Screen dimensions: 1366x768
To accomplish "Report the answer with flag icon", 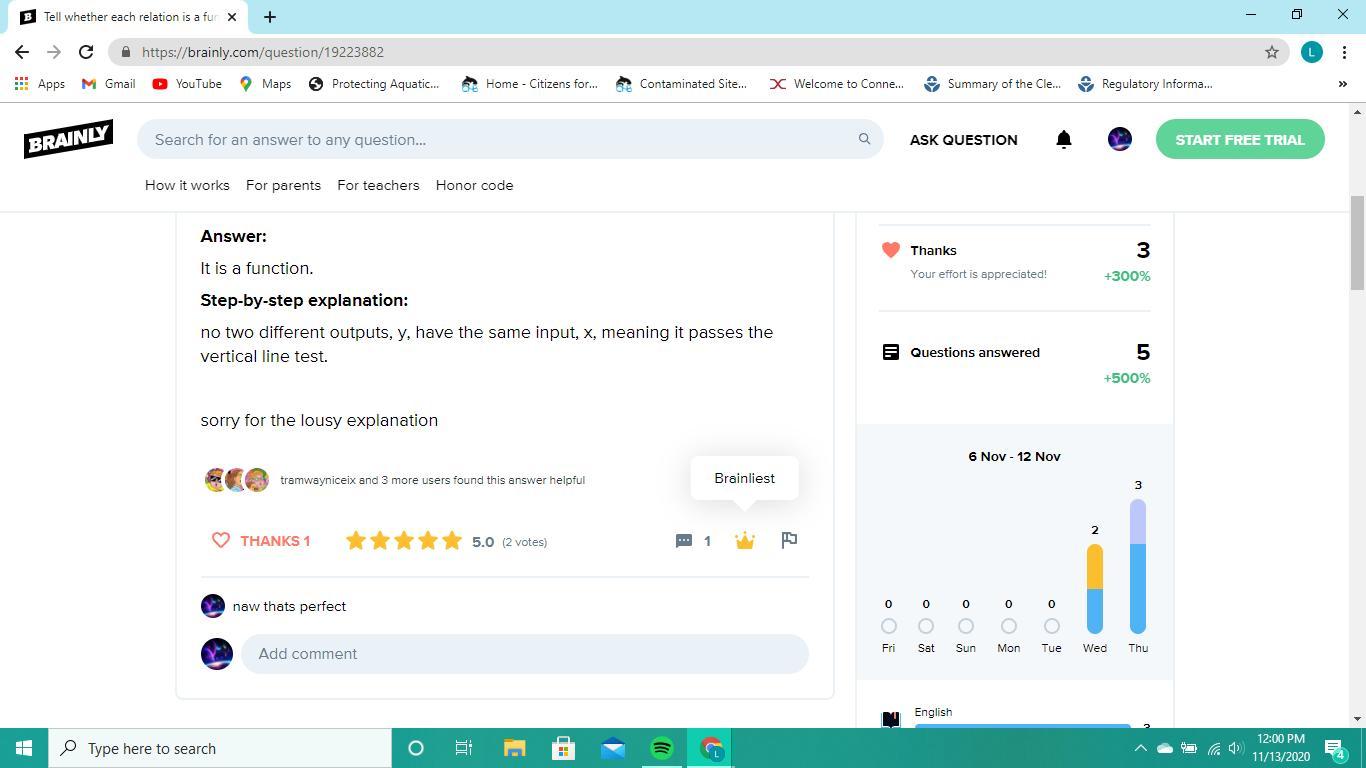I will (789, 540).
